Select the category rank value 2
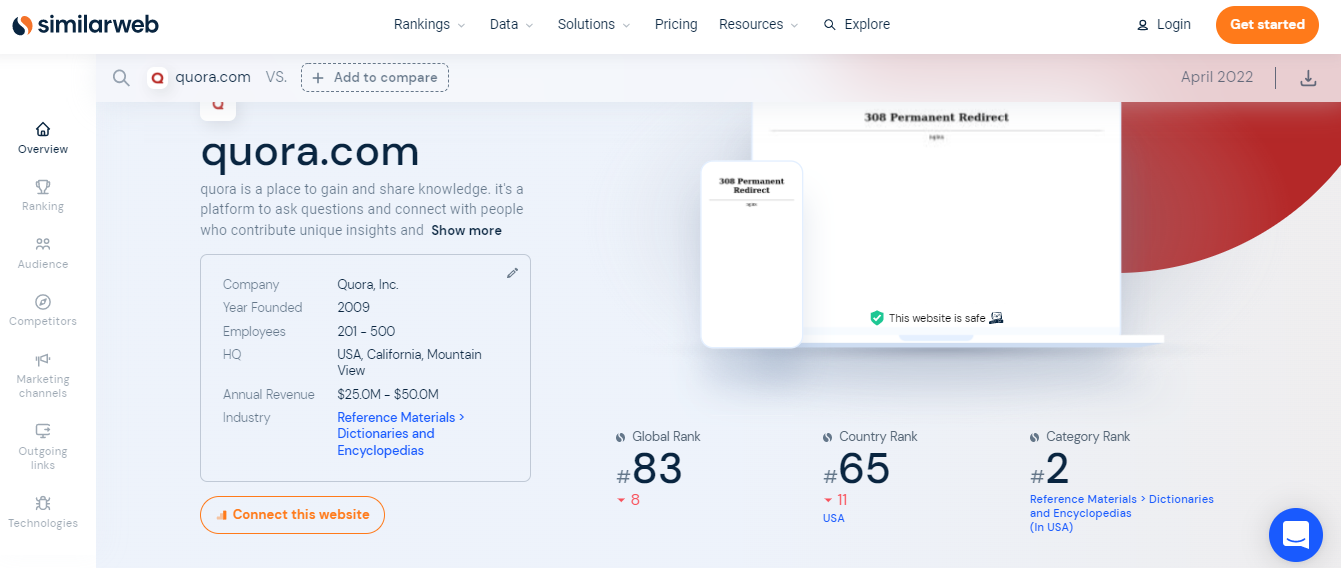The image size is (1341, 568). pyautogui.click(x=1057, y=468)
